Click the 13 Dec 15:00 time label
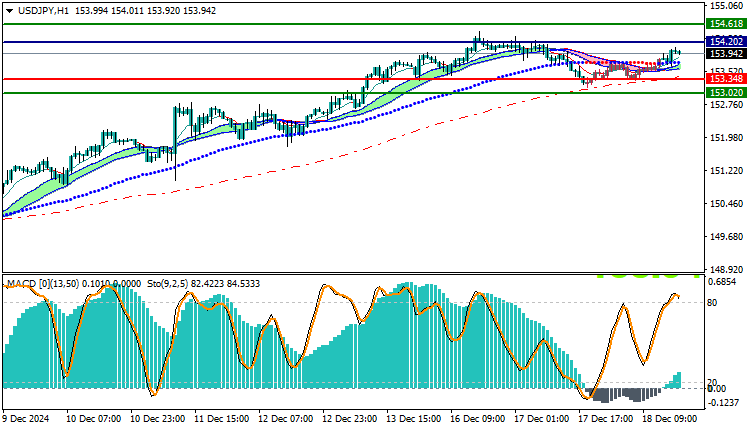Viewport: 750px width, 430px height. point(414,419)
